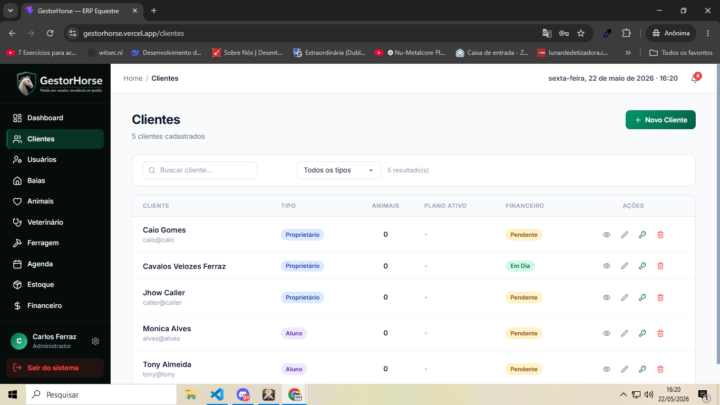Select Clientes in the sidebar
Screen dimensions: 720x405
[x=55, y=139]
